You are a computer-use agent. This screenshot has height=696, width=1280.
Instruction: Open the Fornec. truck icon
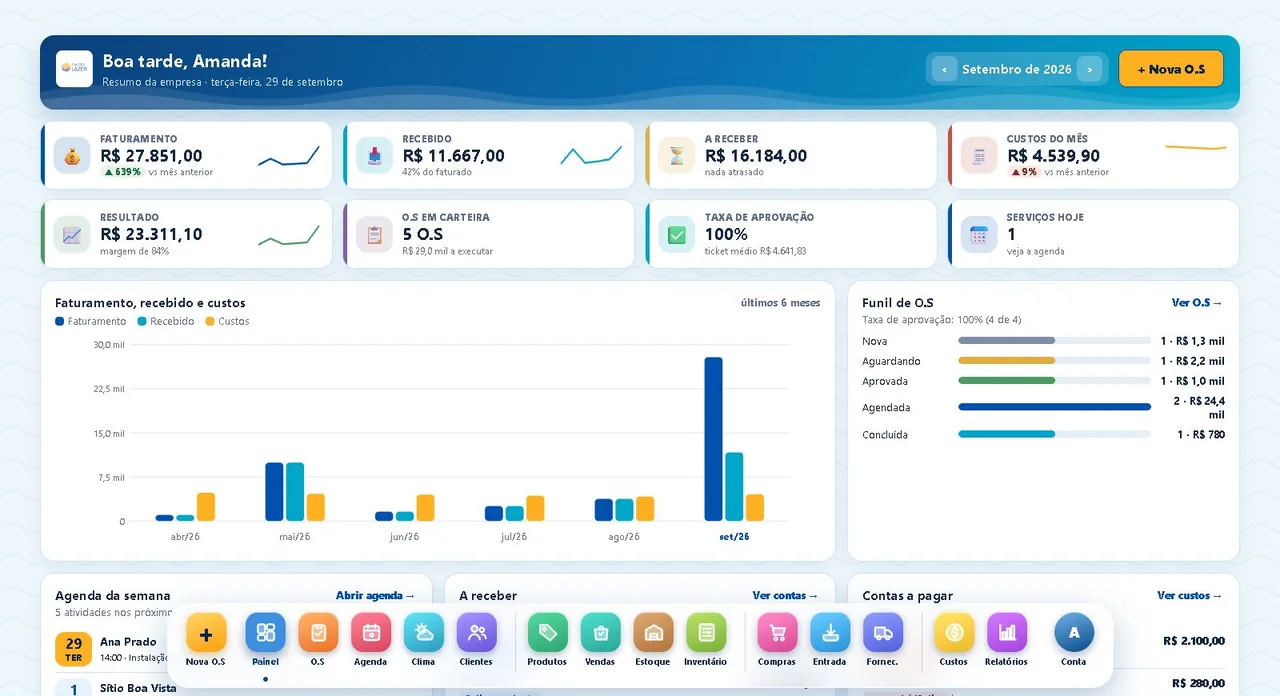883,633
